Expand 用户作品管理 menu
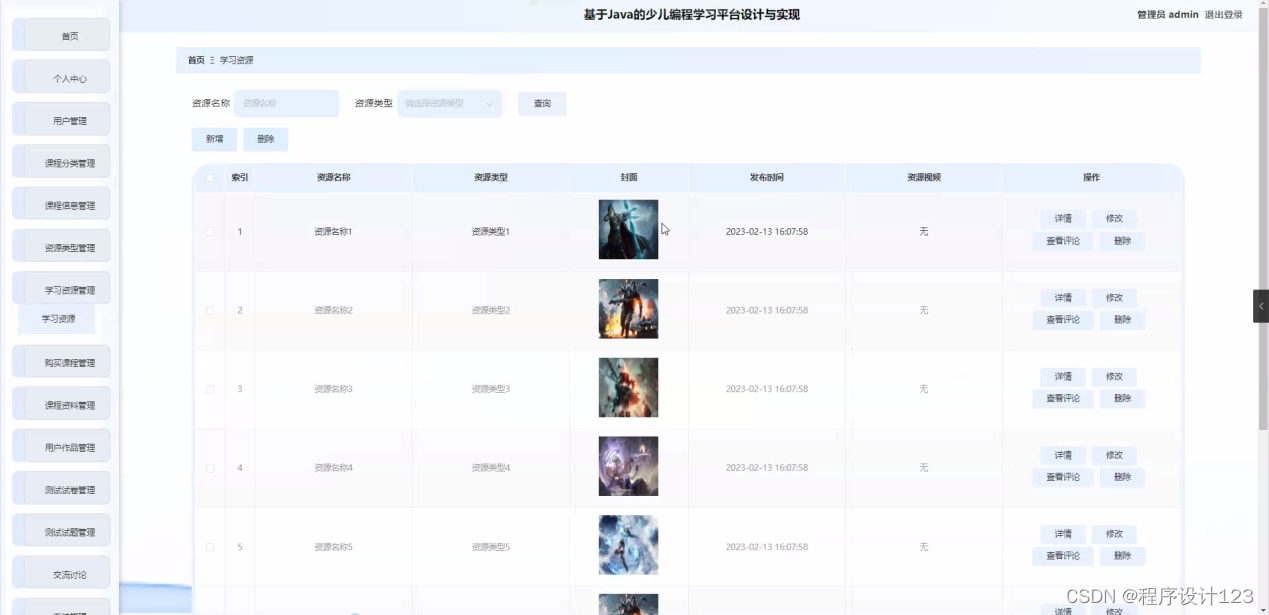The image size is (1269, 615). click(x=62, y=448)
